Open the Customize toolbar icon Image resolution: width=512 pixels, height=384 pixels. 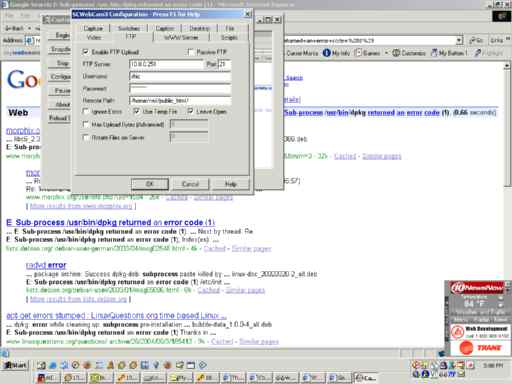(x=409, y=53)
